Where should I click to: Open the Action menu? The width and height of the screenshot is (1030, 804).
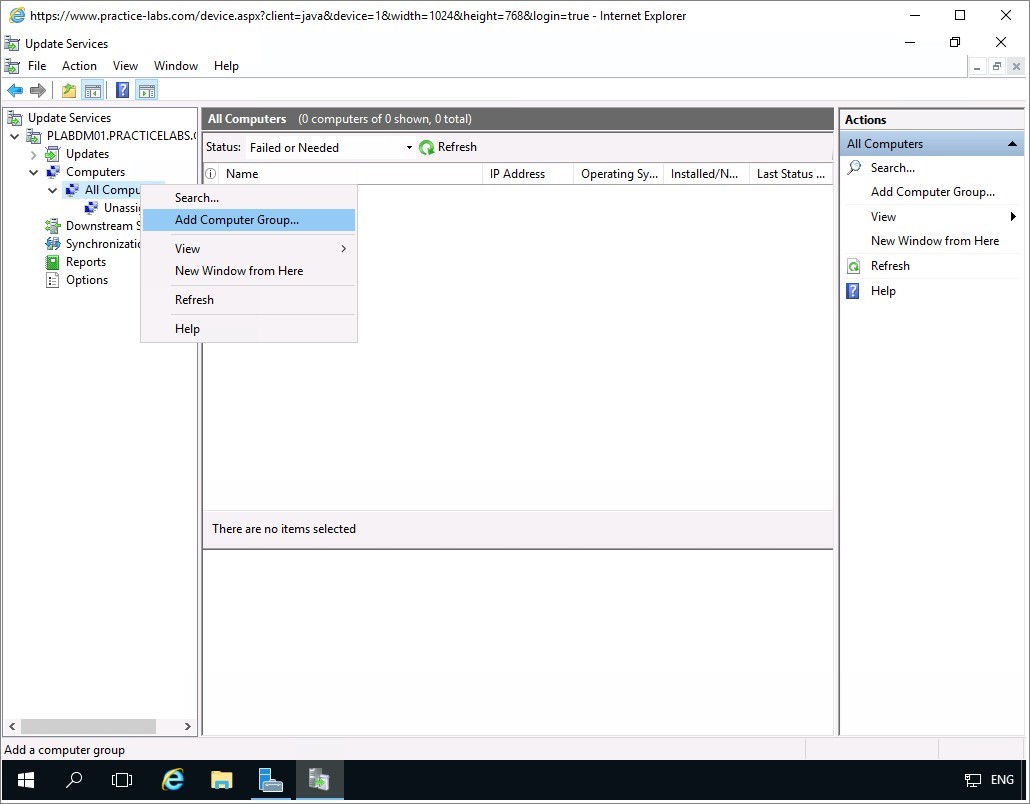click(x=79, y=66)
